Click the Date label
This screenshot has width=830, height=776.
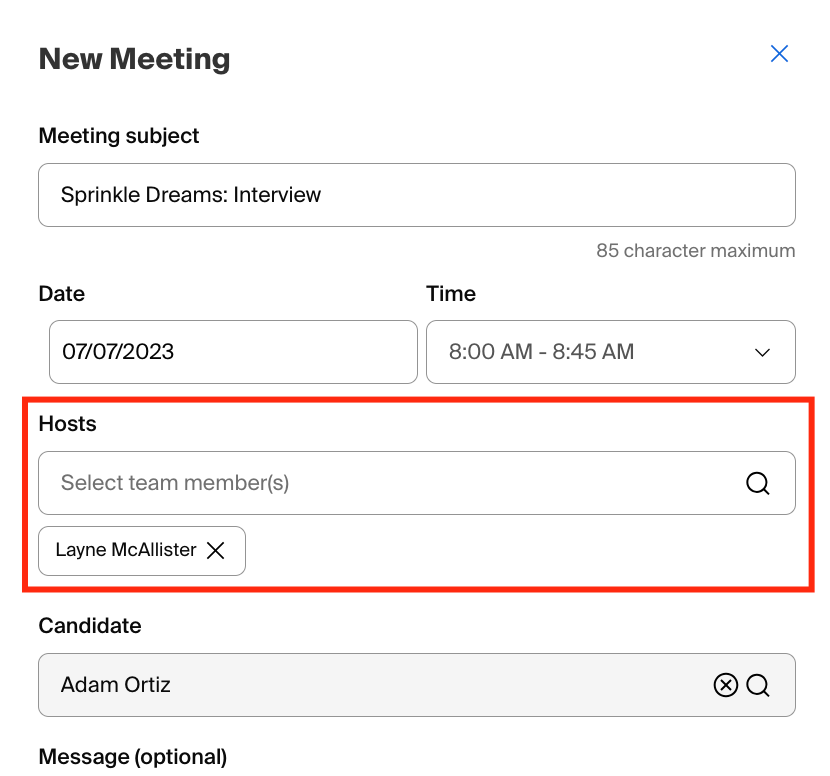pyautogui.click(x=61, y=294)
